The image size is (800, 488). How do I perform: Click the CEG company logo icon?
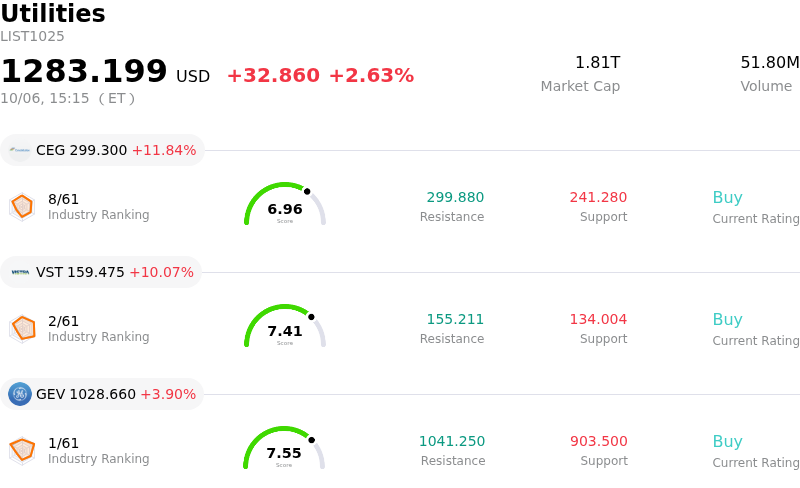(20, 151)
